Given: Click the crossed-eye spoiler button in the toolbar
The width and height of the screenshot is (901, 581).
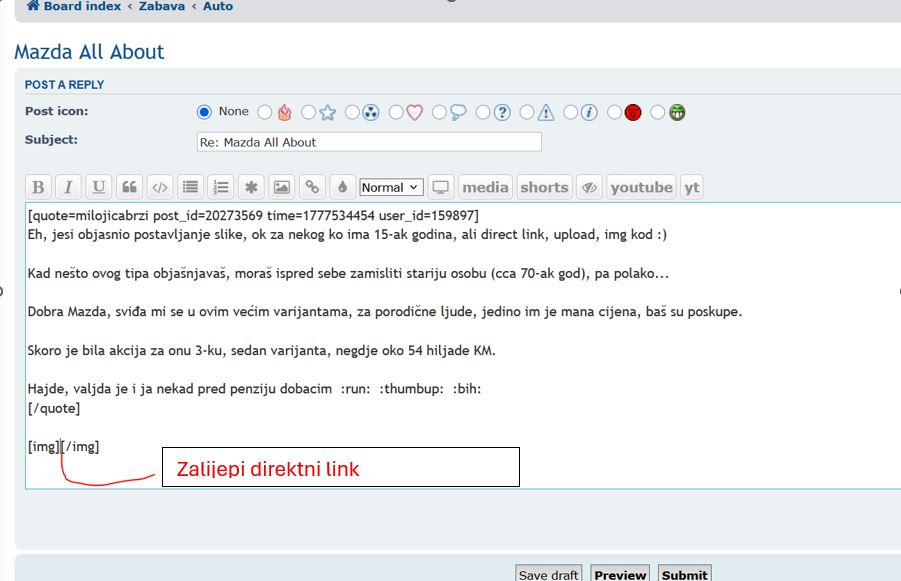Looking at the screenshot, I should [589, 187].
